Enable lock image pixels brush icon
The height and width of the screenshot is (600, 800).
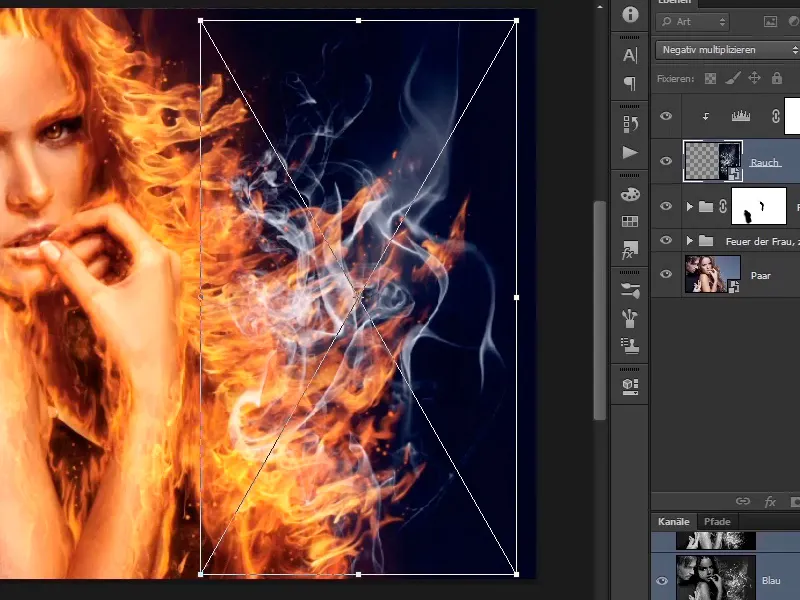coord(733,79)
